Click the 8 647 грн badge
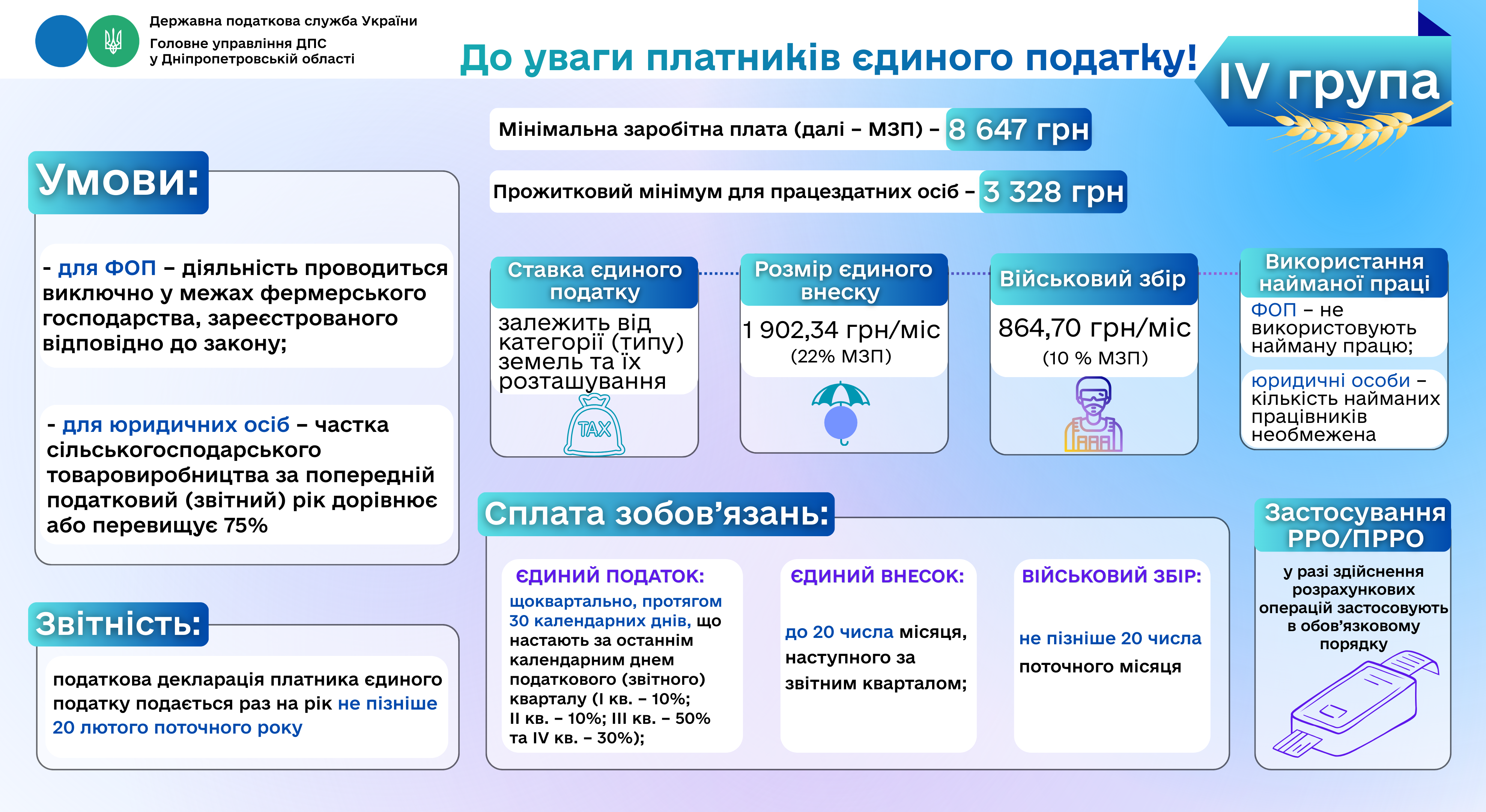 tap(1019, 129)
